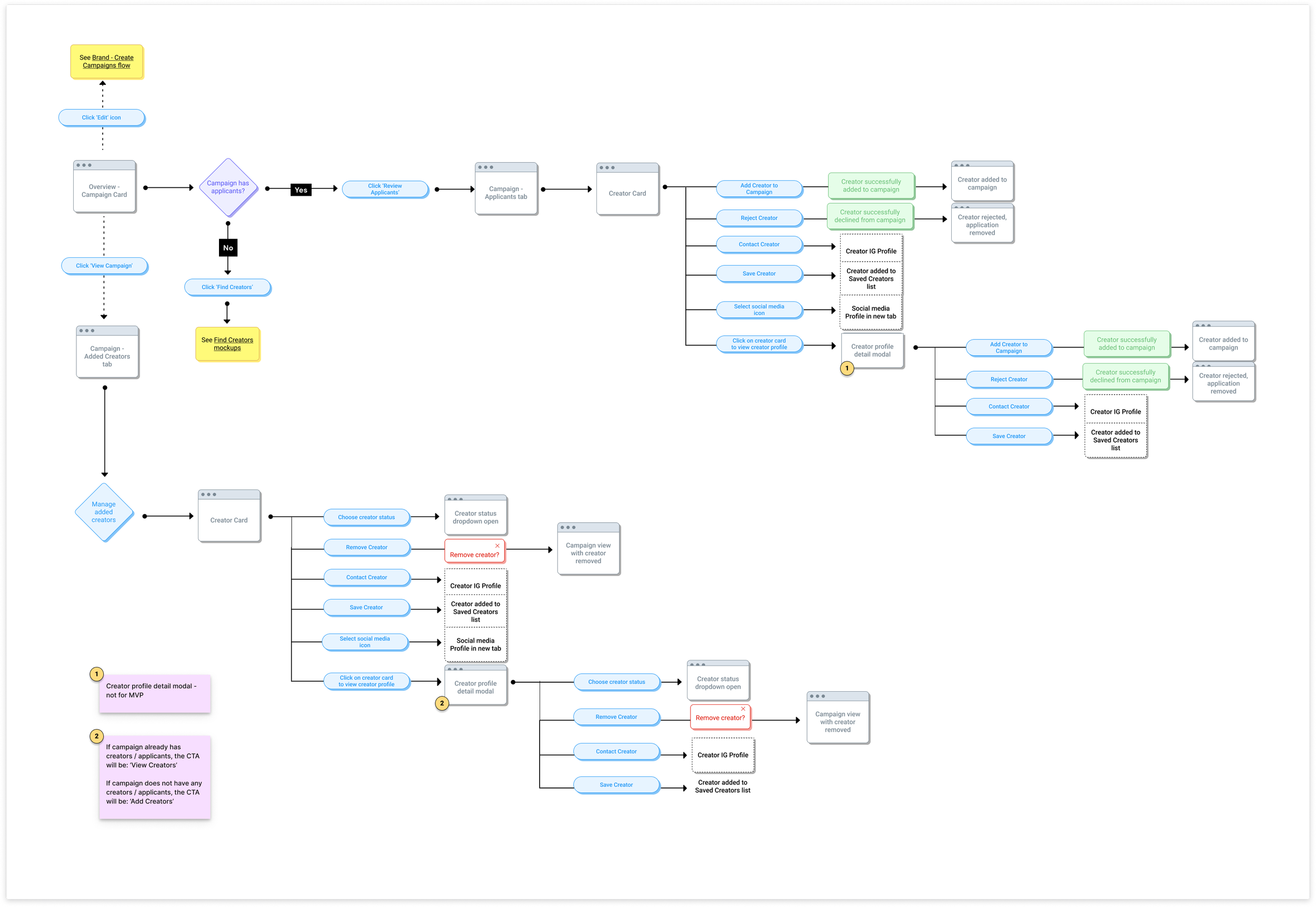Select the Click 'Edit' icon action pill
The image size is (1316, 907).
(101, 117)
